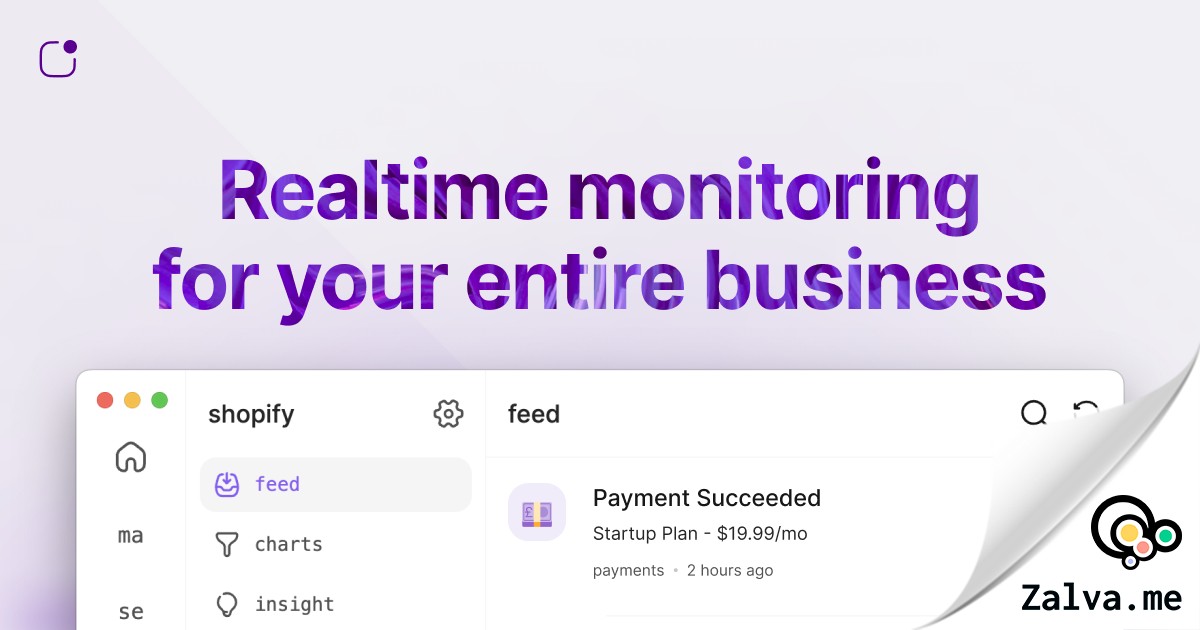
Task: Select the home icon in the sidebar
Action: 131,457
